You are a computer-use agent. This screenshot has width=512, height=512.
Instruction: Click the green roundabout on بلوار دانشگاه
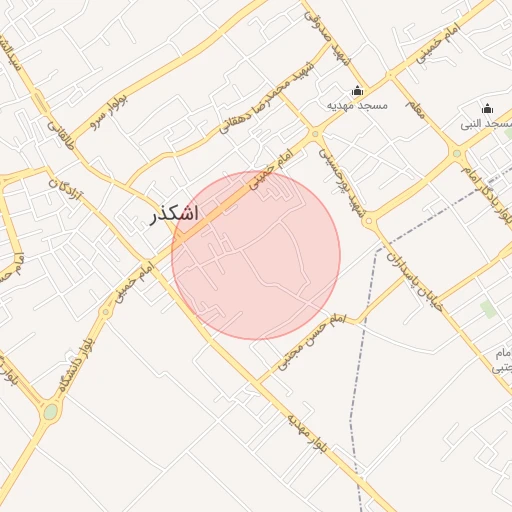51,412
